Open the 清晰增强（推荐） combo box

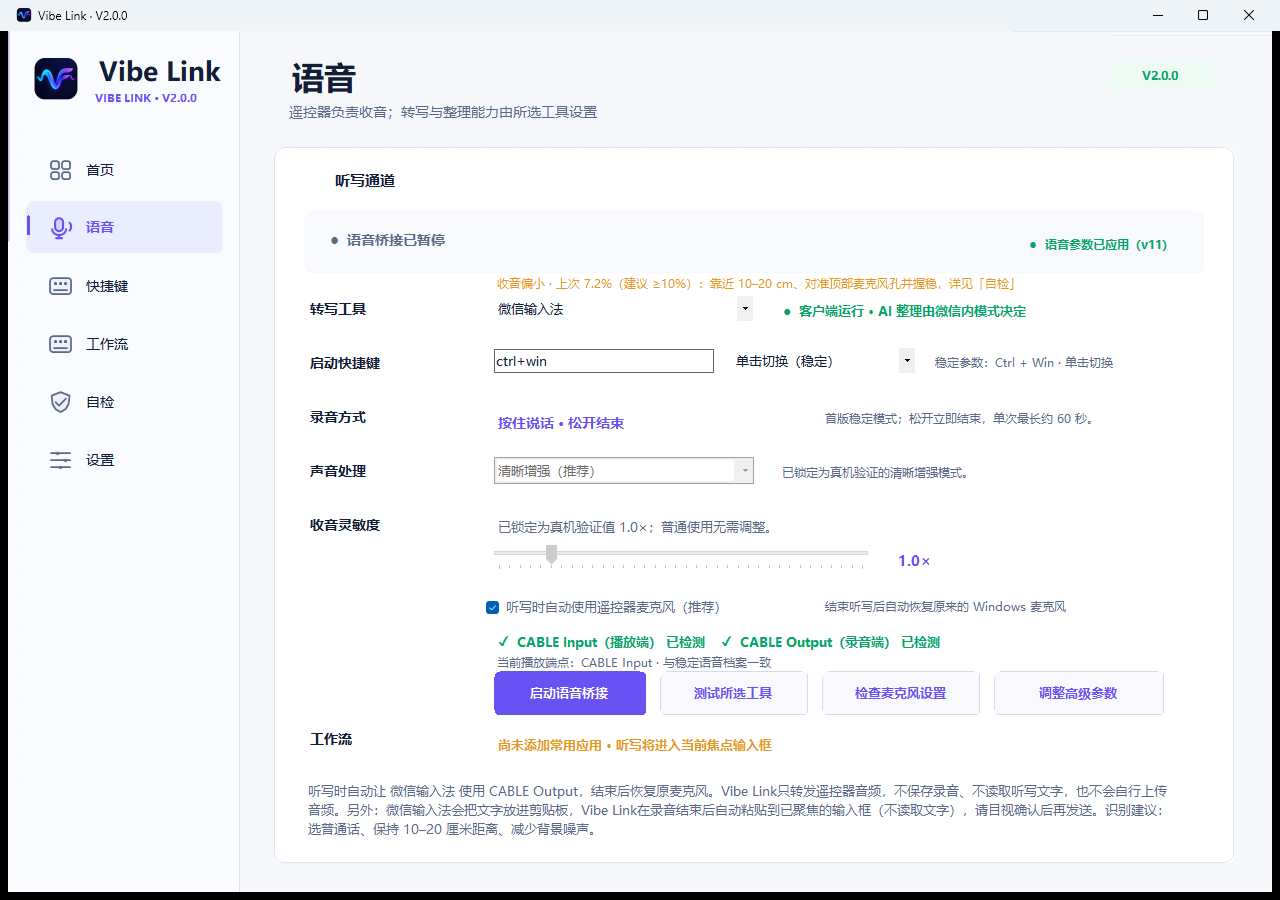[x=624, y=471]
